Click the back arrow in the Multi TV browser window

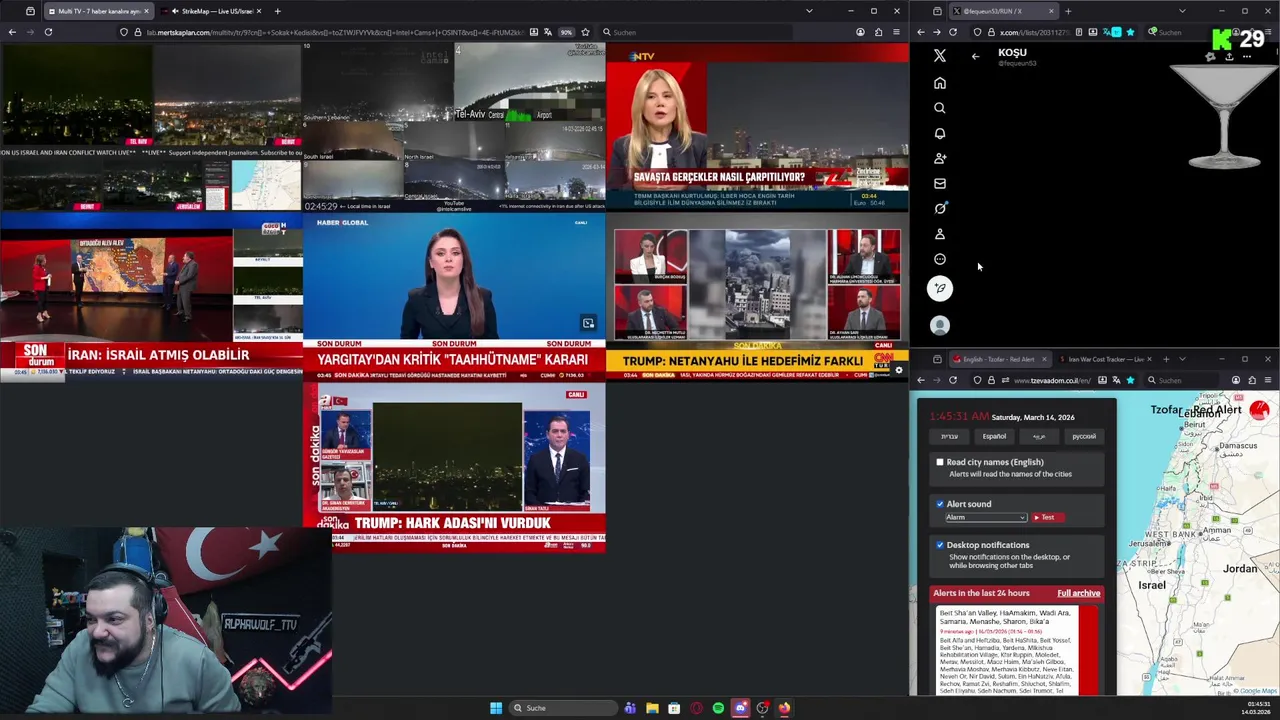point(12,32)
